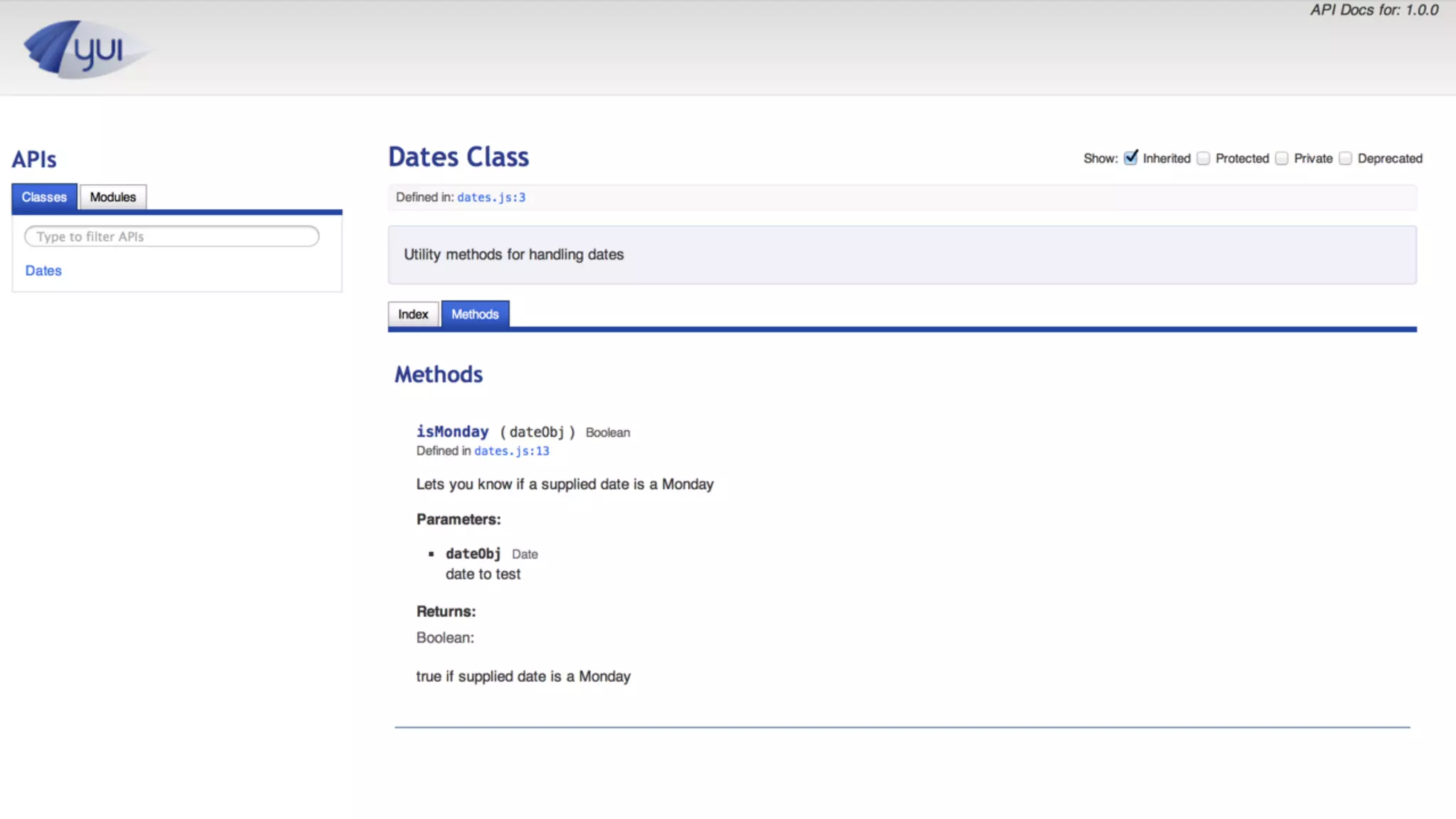Click the Utility methods description box
Screen dimensions: 1456x819
[x=901, y=255]
